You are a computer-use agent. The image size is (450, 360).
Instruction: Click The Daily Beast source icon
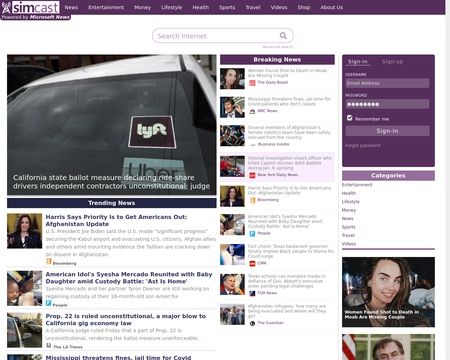click(252, 83)
